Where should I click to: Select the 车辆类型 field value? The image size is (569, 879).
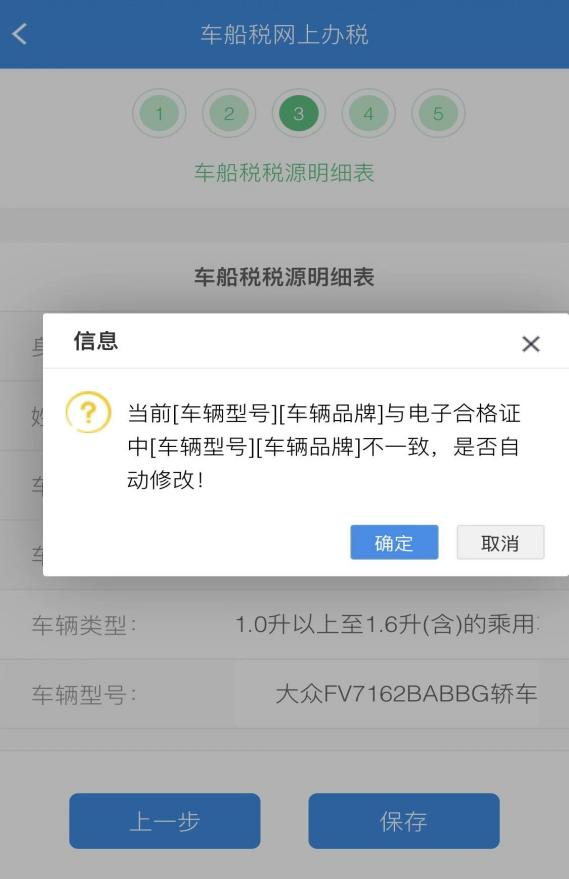387,624
